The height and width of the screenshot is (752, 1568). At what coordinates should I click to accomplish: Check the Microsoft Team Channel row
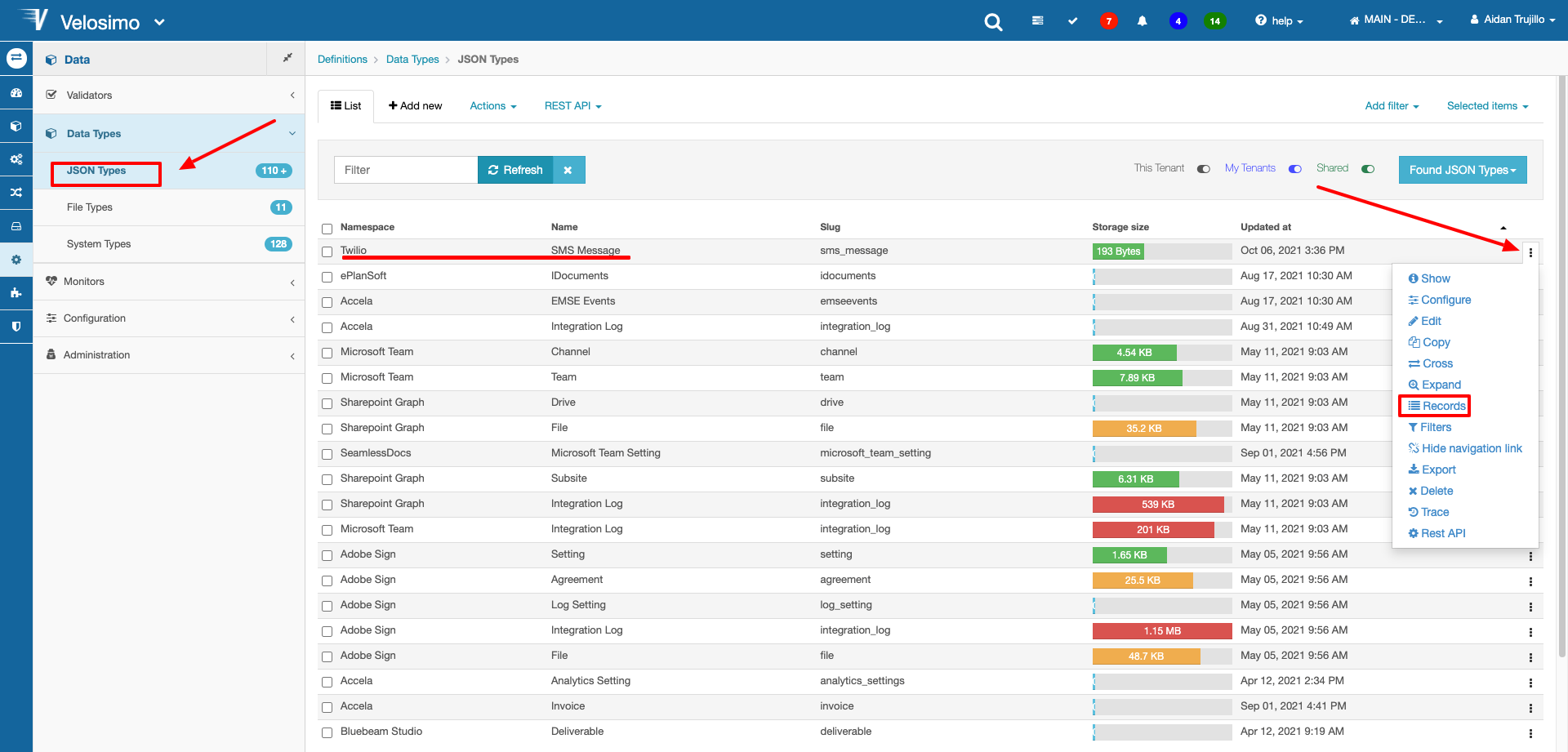[327, 354]
